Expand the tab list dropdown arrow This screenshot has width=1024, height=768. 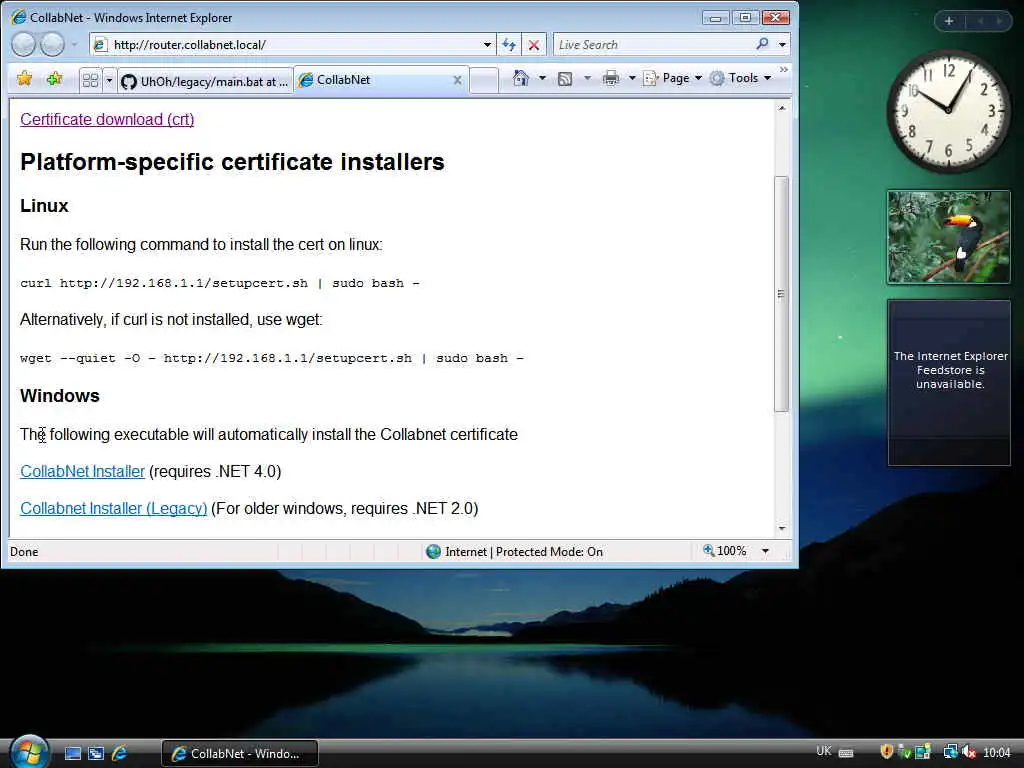(109, 81)
